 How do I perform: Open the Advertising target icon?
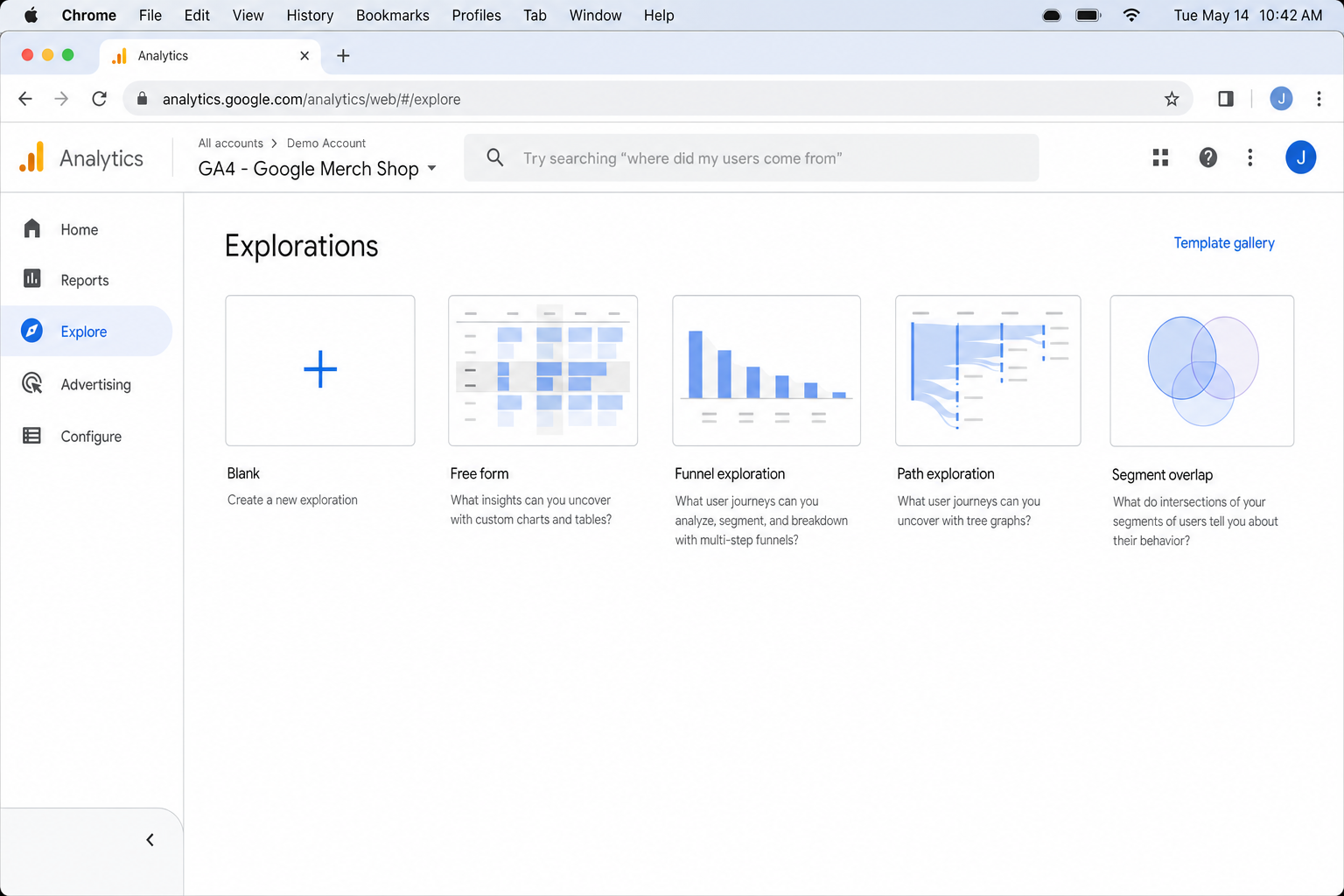coord(32,383)
